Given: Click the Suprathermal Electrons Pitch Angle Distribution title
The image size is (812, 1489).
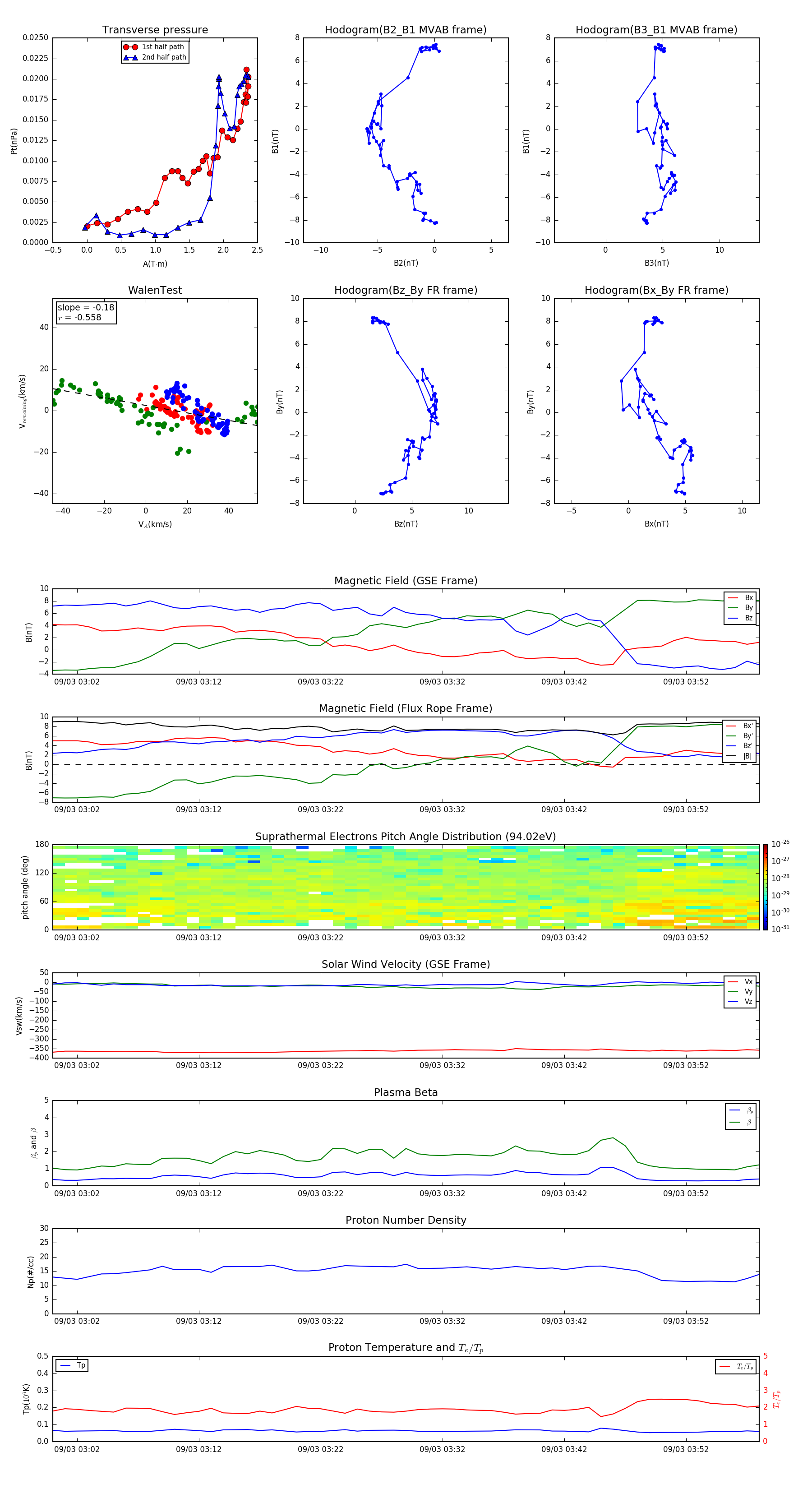Looking at the screenshot, I should [x=406, y=837].
